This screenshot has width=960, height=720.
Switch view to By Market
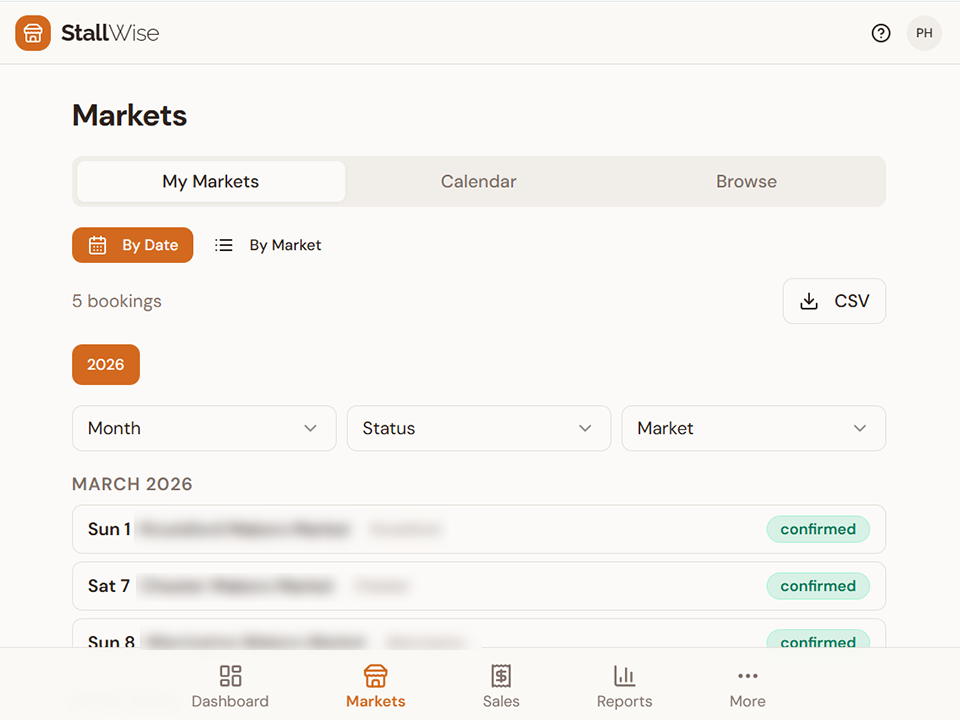point(268,245)
